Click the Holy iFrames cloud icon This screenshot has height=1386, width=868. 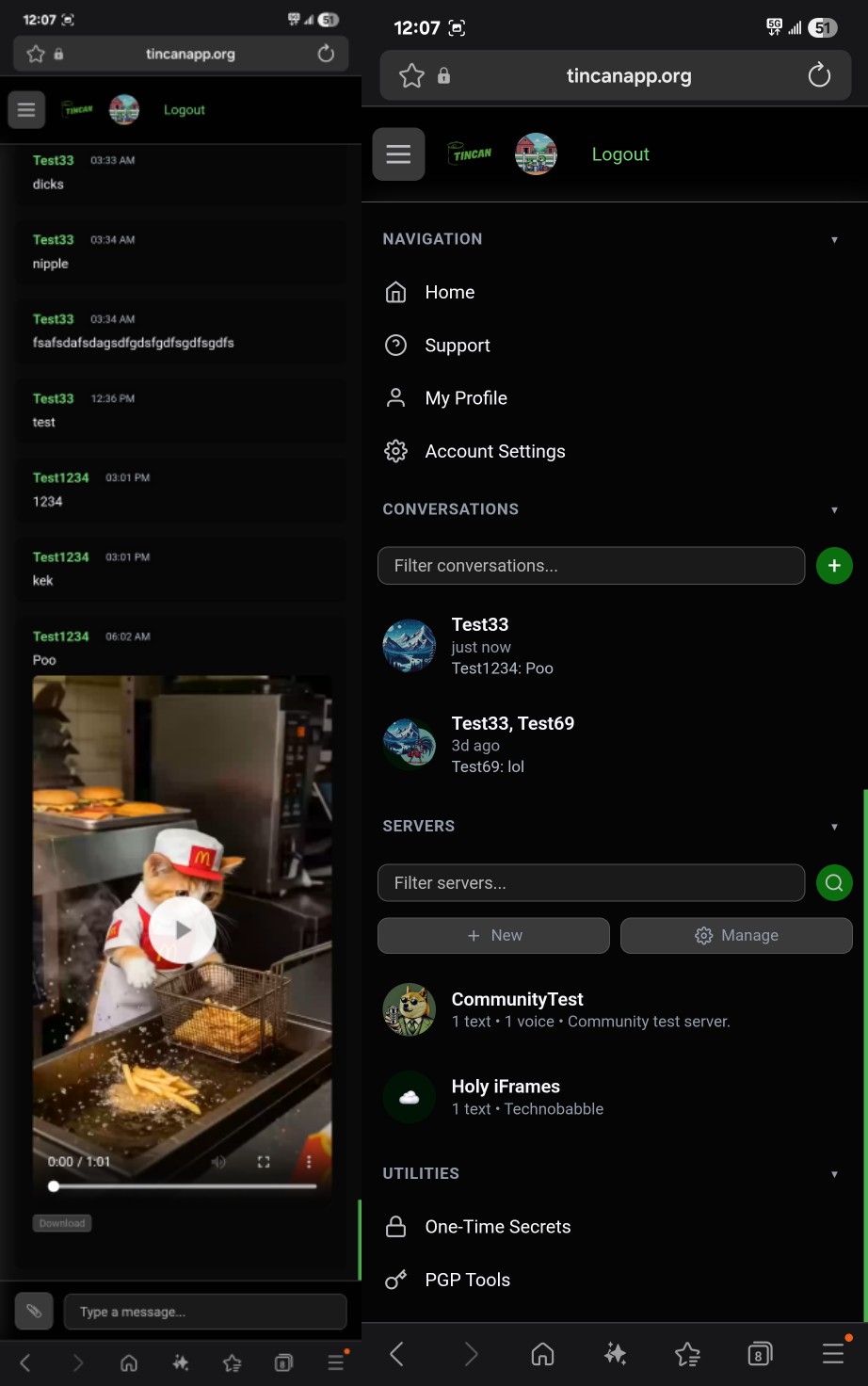pyautogui.click(x=410, y=1097)
